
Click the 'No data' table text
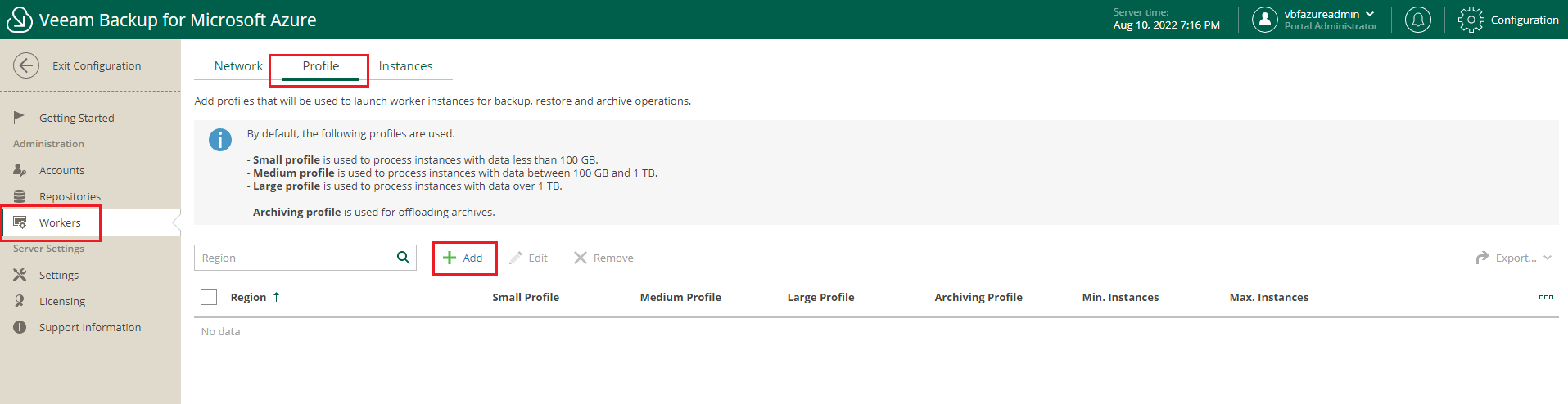click(x=221, y=331)
